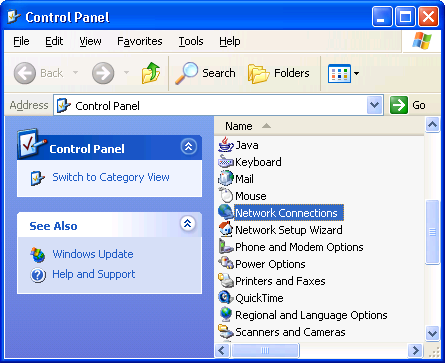The height and width of the screenshot is (363, 445).
Task: Click the Help and Support question icon
Action: [x=38, y=275]
